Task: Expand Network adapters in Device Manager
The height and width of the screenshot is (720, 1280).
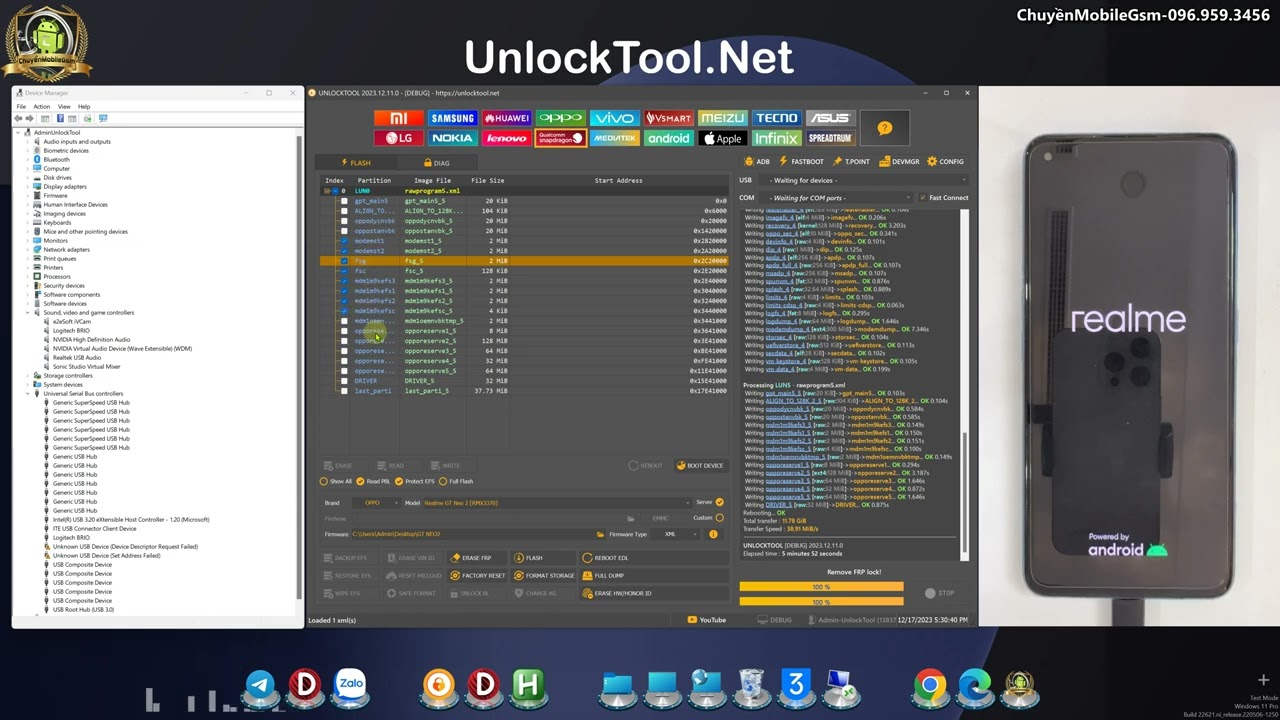Action: point(28,250)
